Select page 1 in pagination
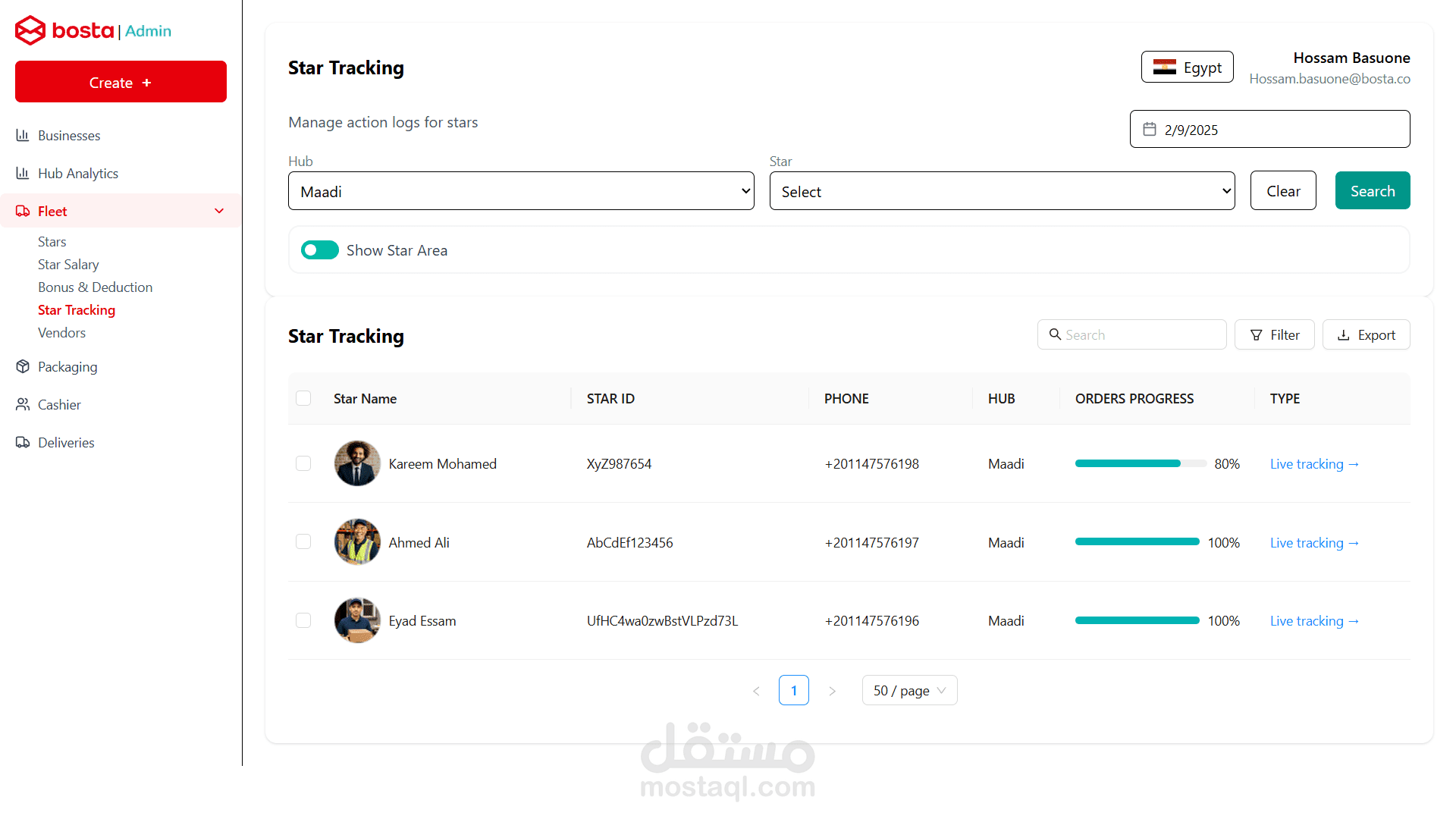 click(x=794, y=690)
